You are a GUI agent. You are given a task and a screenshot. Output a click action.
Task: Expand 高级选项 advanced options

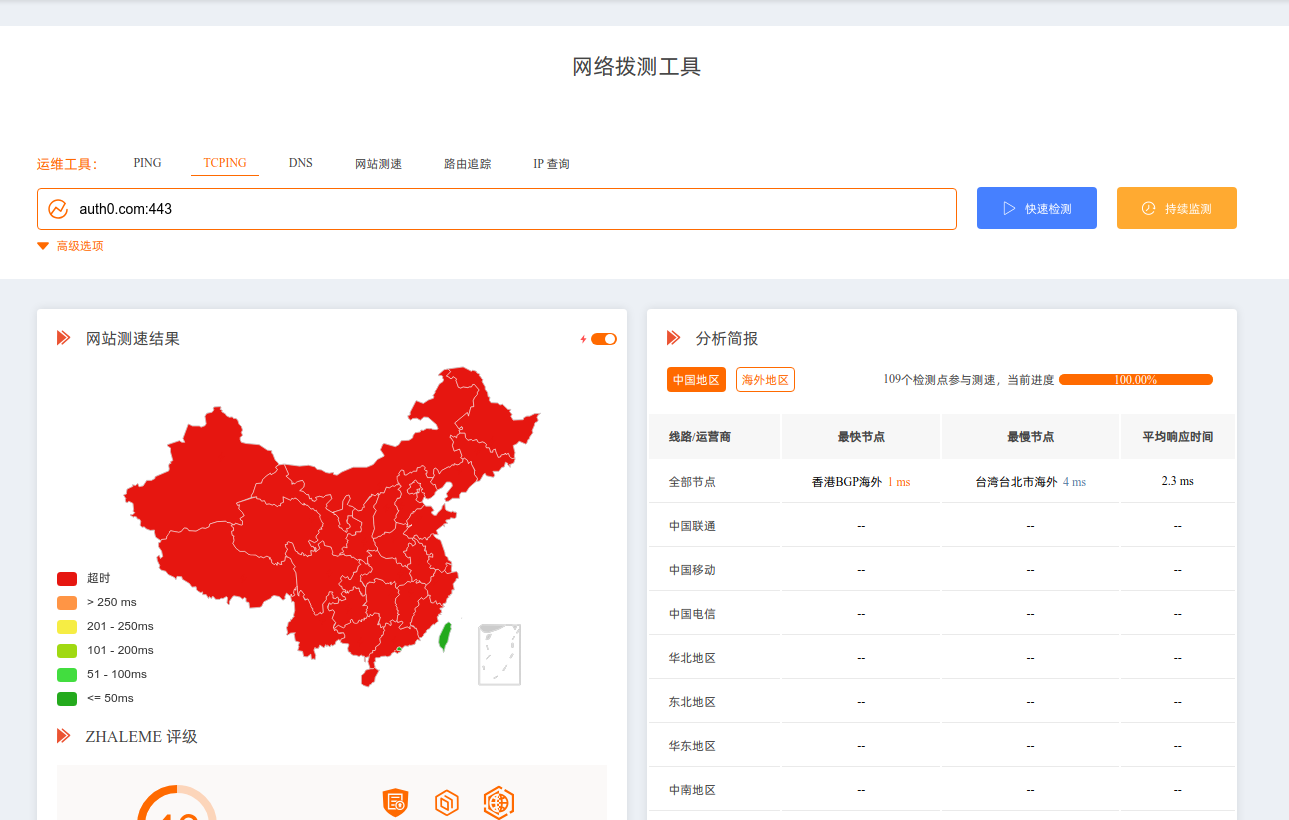pyautogui.click(x=71, y=246)
